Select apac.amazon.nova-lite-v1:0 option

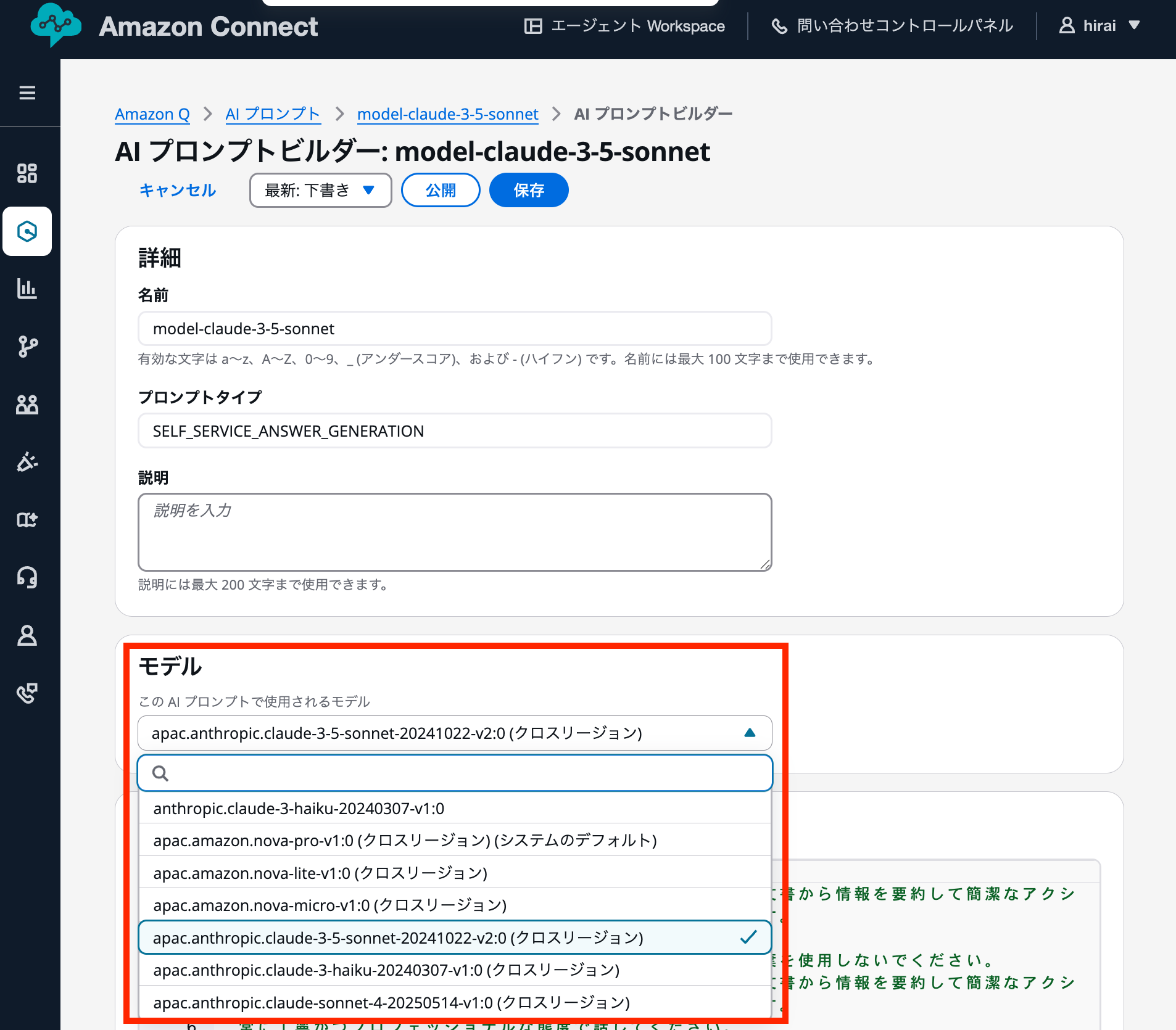click(x=455, y=873)
